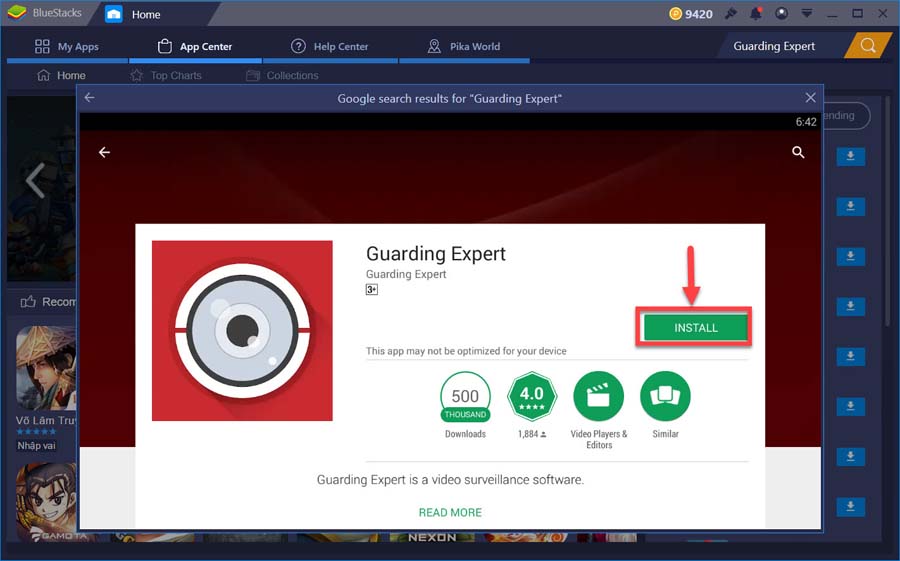Image resolution: width=900 pixels, height=561 pixels.
Task: Click the Recommended thumbs-up heading
Action: 48,301
